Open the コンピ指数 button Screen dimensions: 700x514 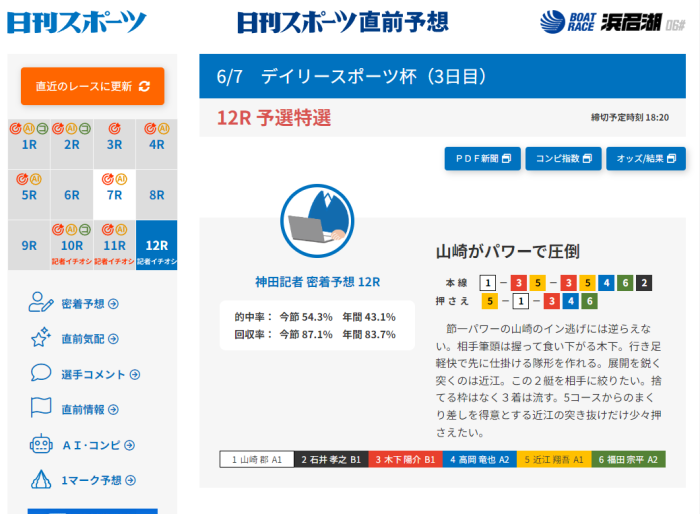(x=563, y=158)
